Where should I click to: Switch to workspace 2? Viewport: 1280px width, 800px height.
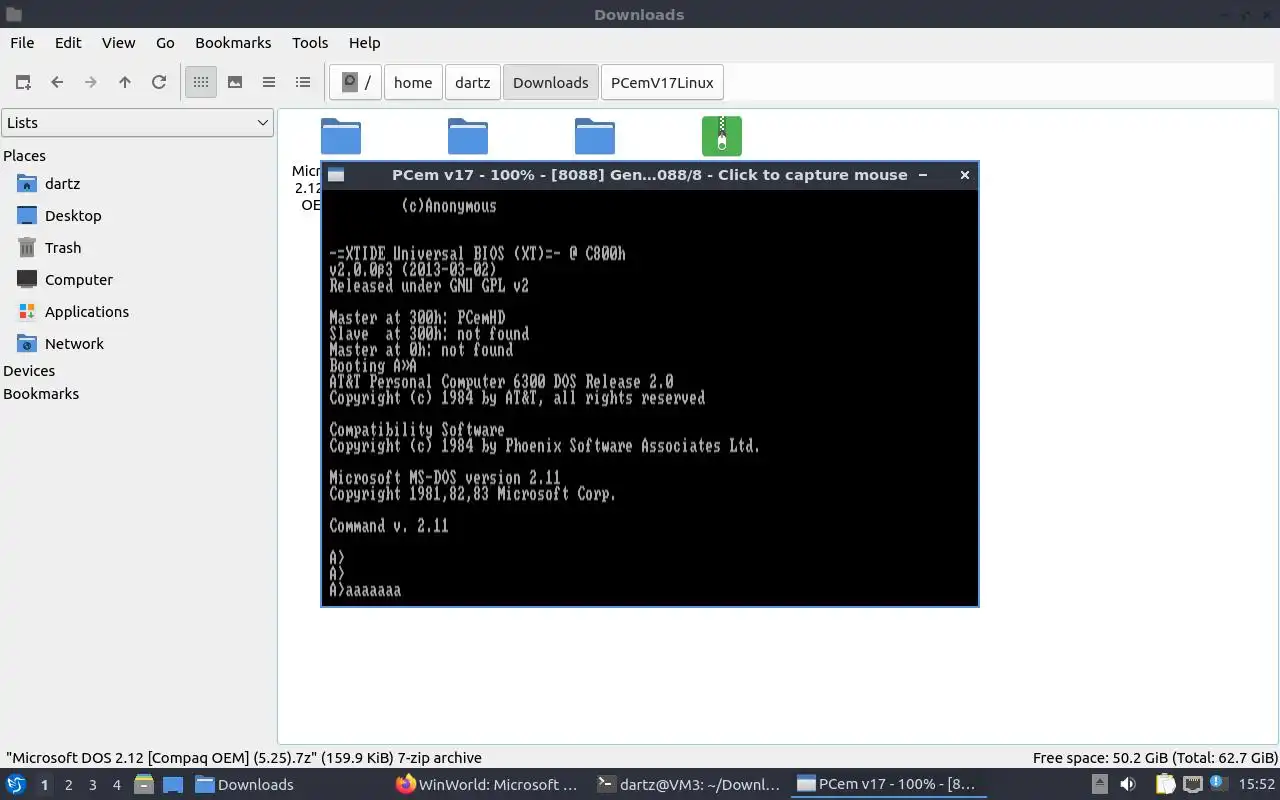click(x=68, y=785)
